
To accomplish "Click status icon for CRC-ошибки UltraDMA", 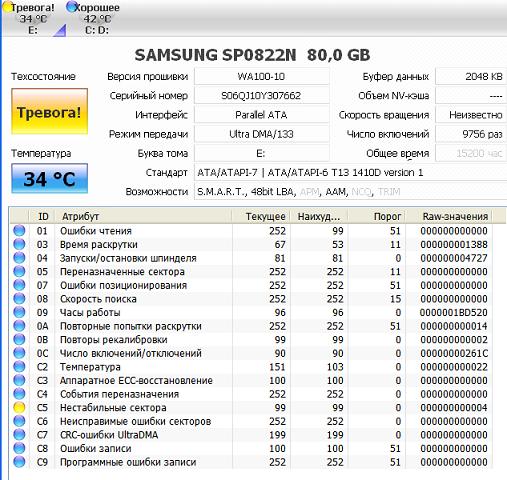I will point(19,435).
